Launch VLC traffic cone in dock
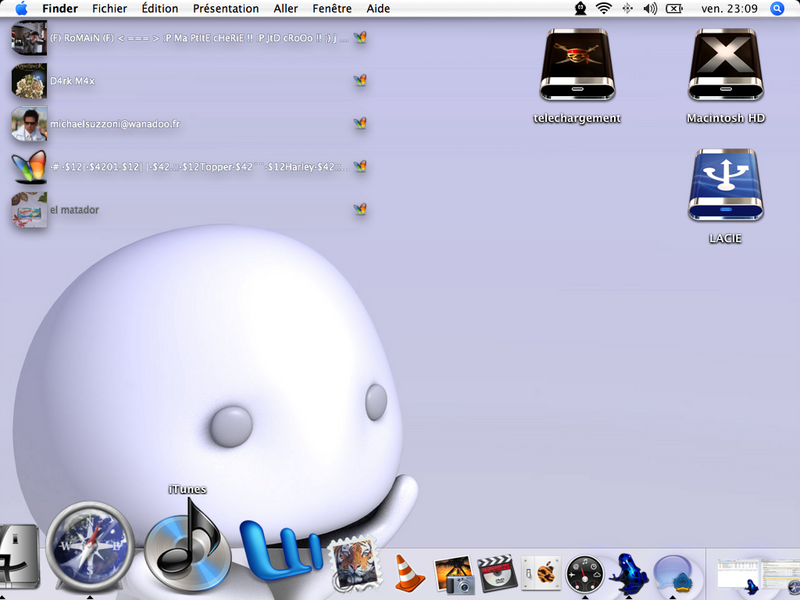This screenshot has width=800, height=600. coord(408,573)
